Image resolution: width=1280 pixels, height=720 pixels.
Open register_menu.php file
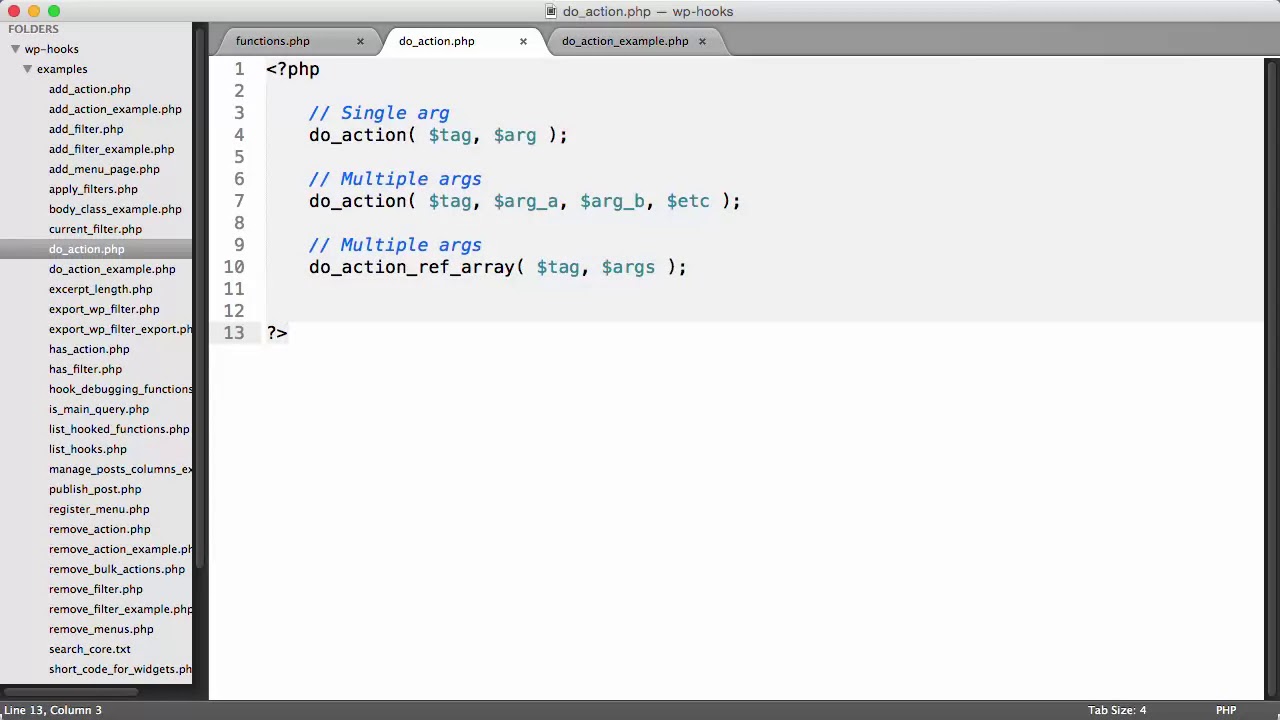[x=99, y=509]
